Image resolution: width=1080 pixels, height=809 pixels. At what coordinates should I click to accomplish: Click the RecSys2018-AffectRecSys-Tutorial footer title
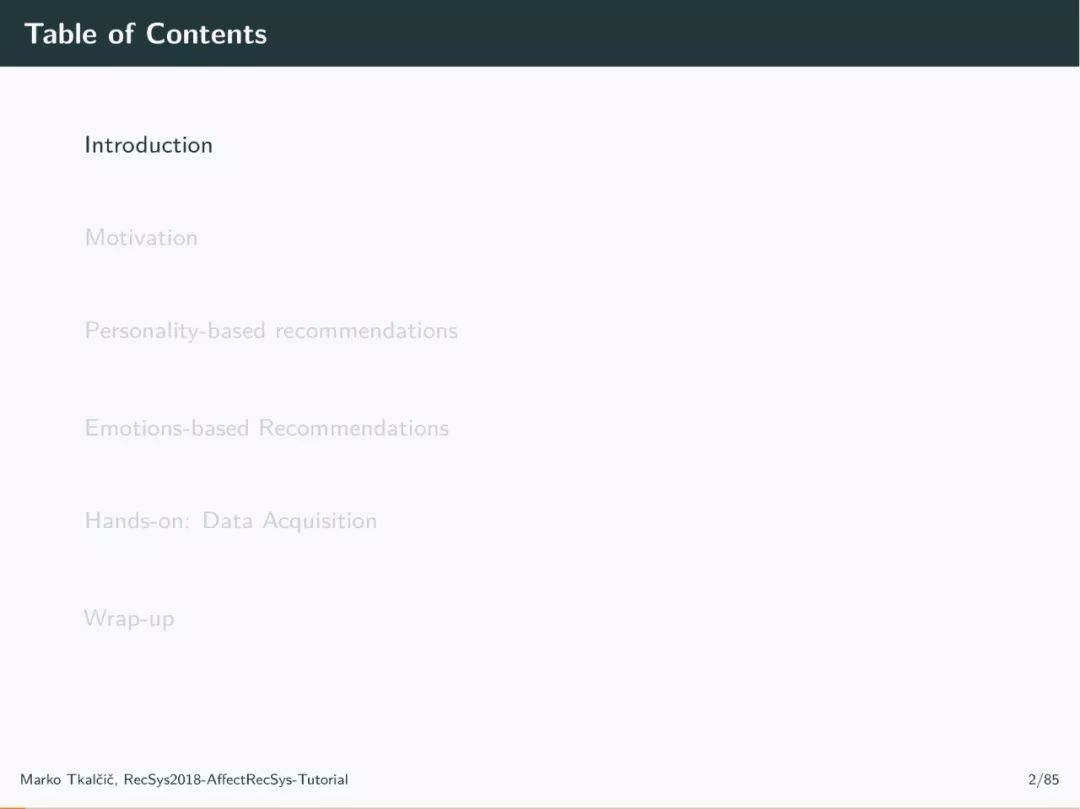coord(236,779)
